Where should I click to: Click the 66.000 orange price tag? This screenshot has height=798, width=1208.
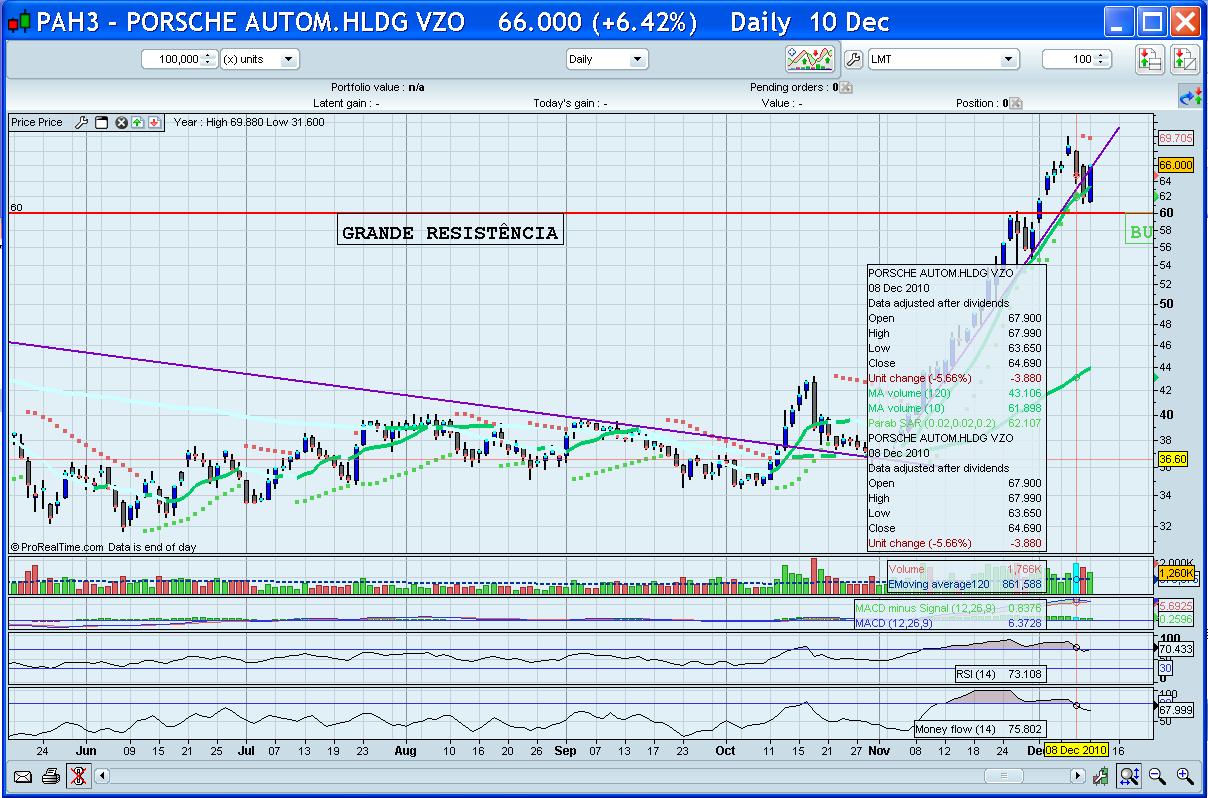click(x=1176, y=164)
